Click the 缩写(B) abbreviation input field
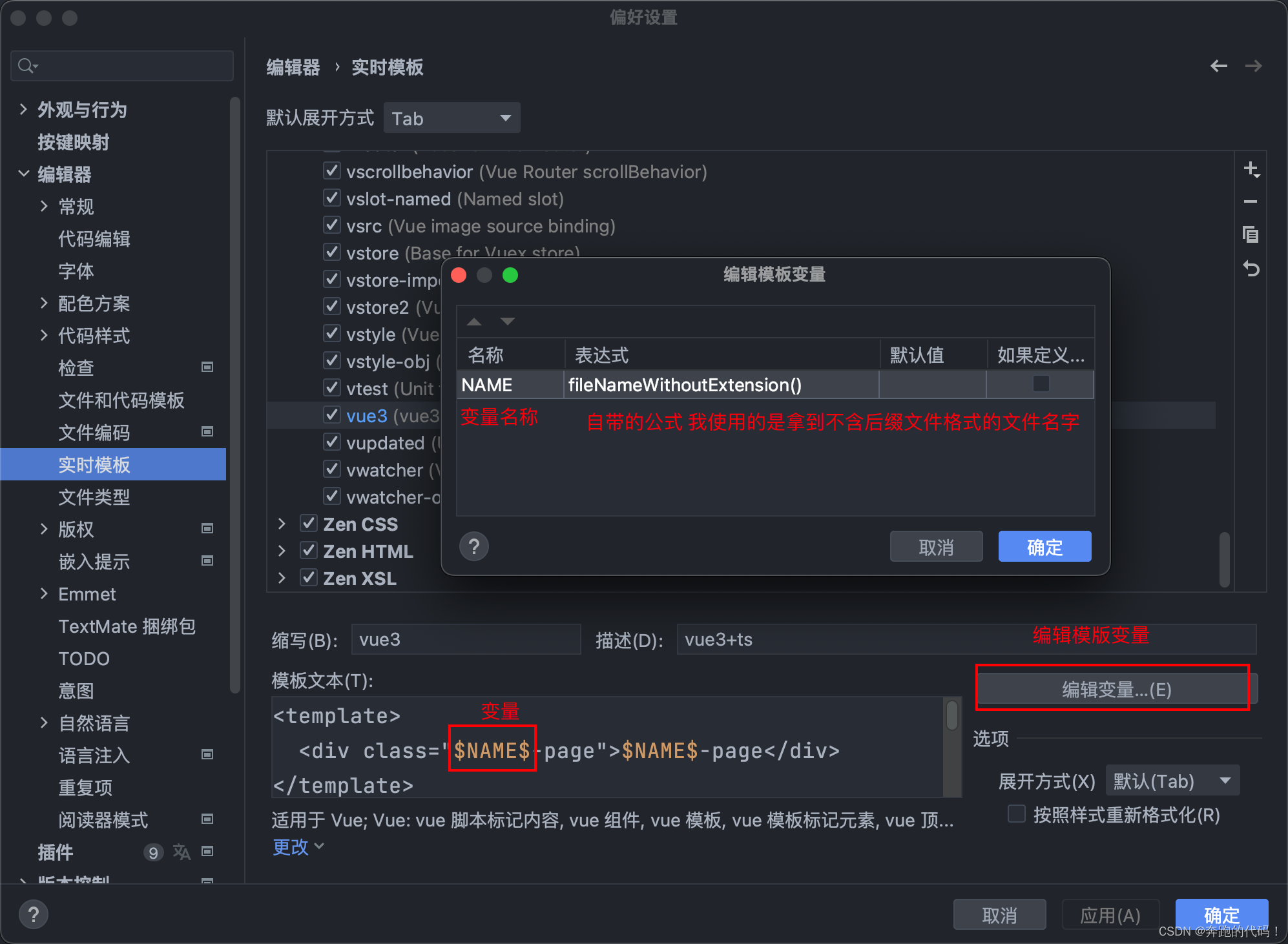1288x944 pixels. pyautogui.click(x=466, y=639)
